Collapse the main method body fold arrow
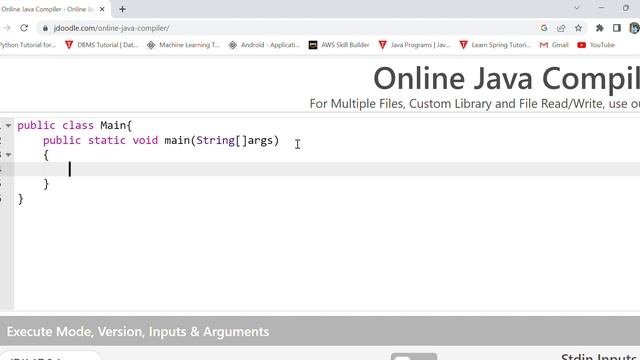 tap(8, 155)
